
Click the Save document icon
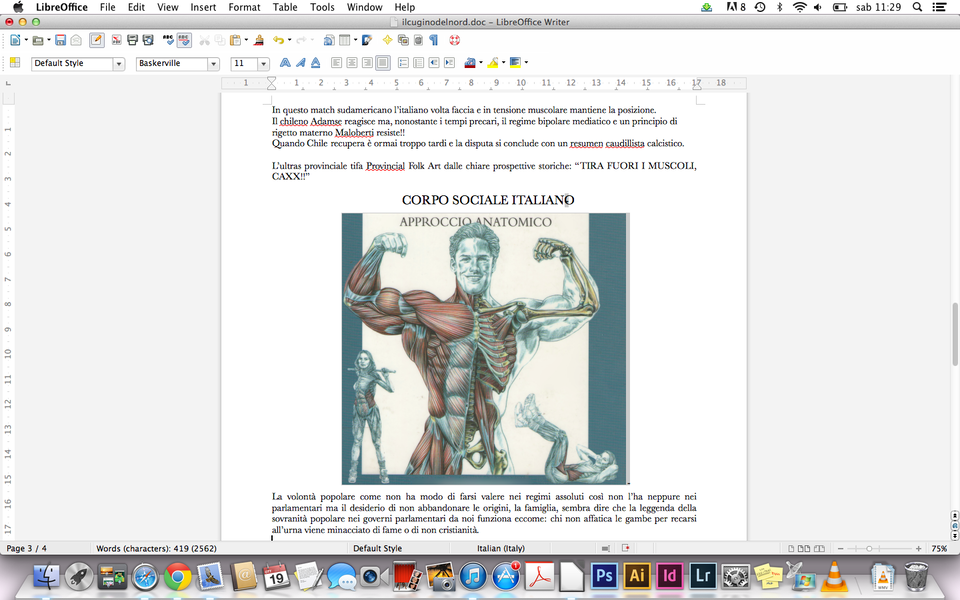coord(61,40)
